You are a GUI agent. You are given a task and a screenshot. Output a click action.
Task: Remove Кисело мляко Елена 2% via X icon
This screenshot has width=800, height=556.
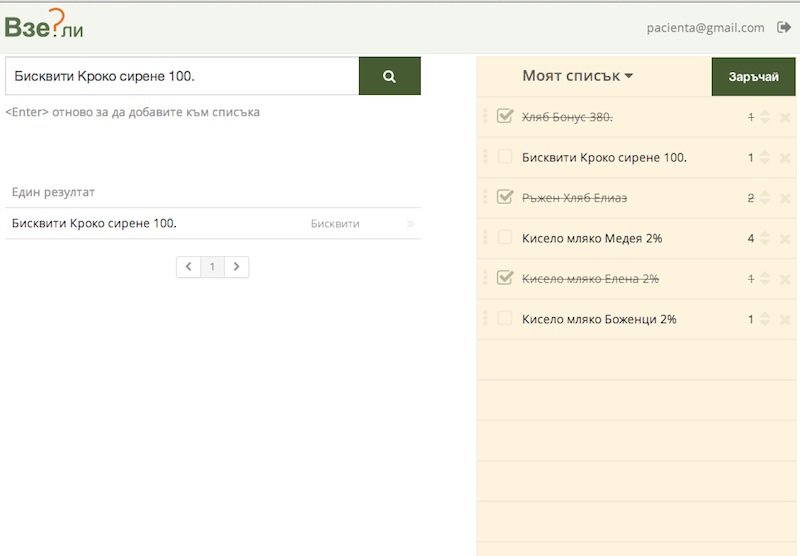coord(785,279)
